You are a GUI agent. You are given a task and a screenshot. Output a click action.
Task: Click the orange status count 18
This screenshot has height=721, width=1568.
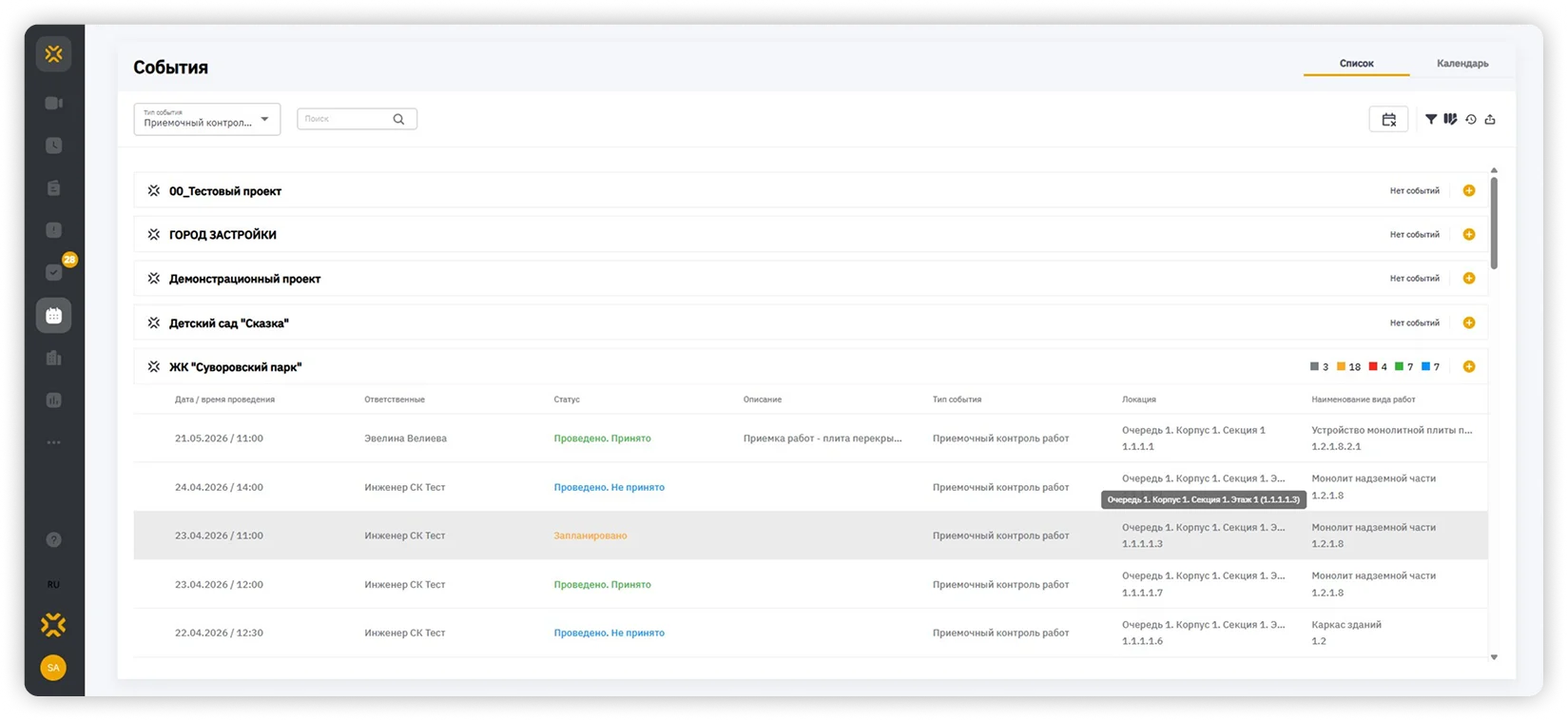(x=1348, y=367)
